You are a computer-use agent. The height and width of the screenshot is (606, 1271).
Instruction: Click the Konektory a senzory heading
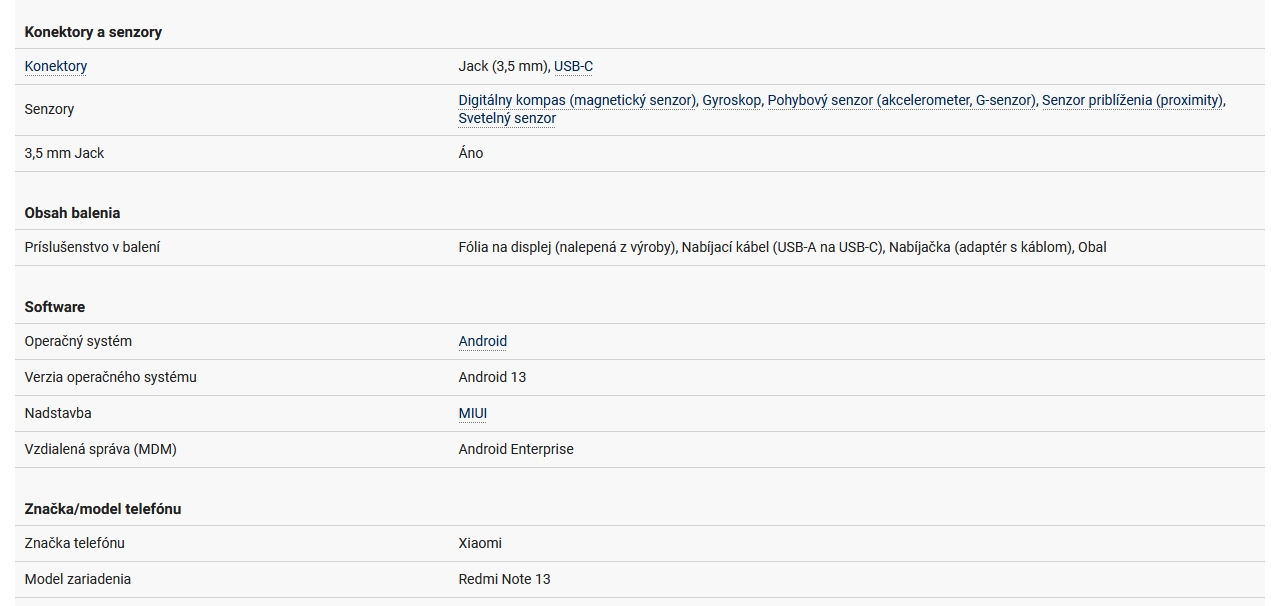(x=93, y=32)
